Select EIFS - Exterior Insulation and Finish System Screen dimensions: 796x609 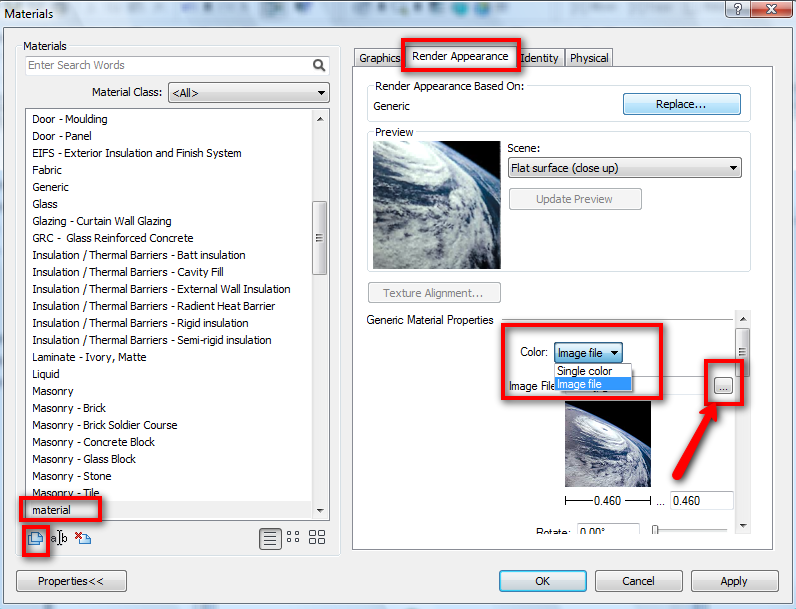click(x=137, y=153)
